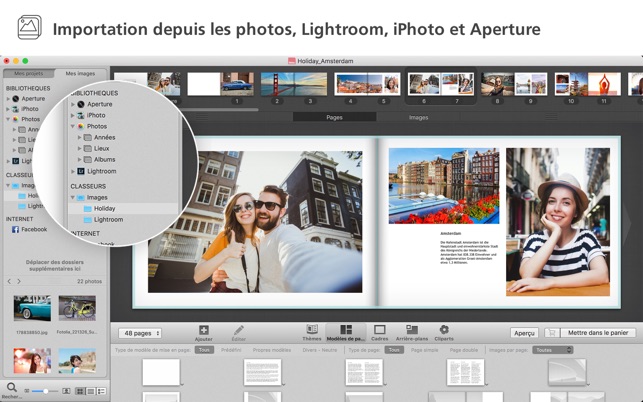Toggle the face detection portrait icon

tap(66, 391)
